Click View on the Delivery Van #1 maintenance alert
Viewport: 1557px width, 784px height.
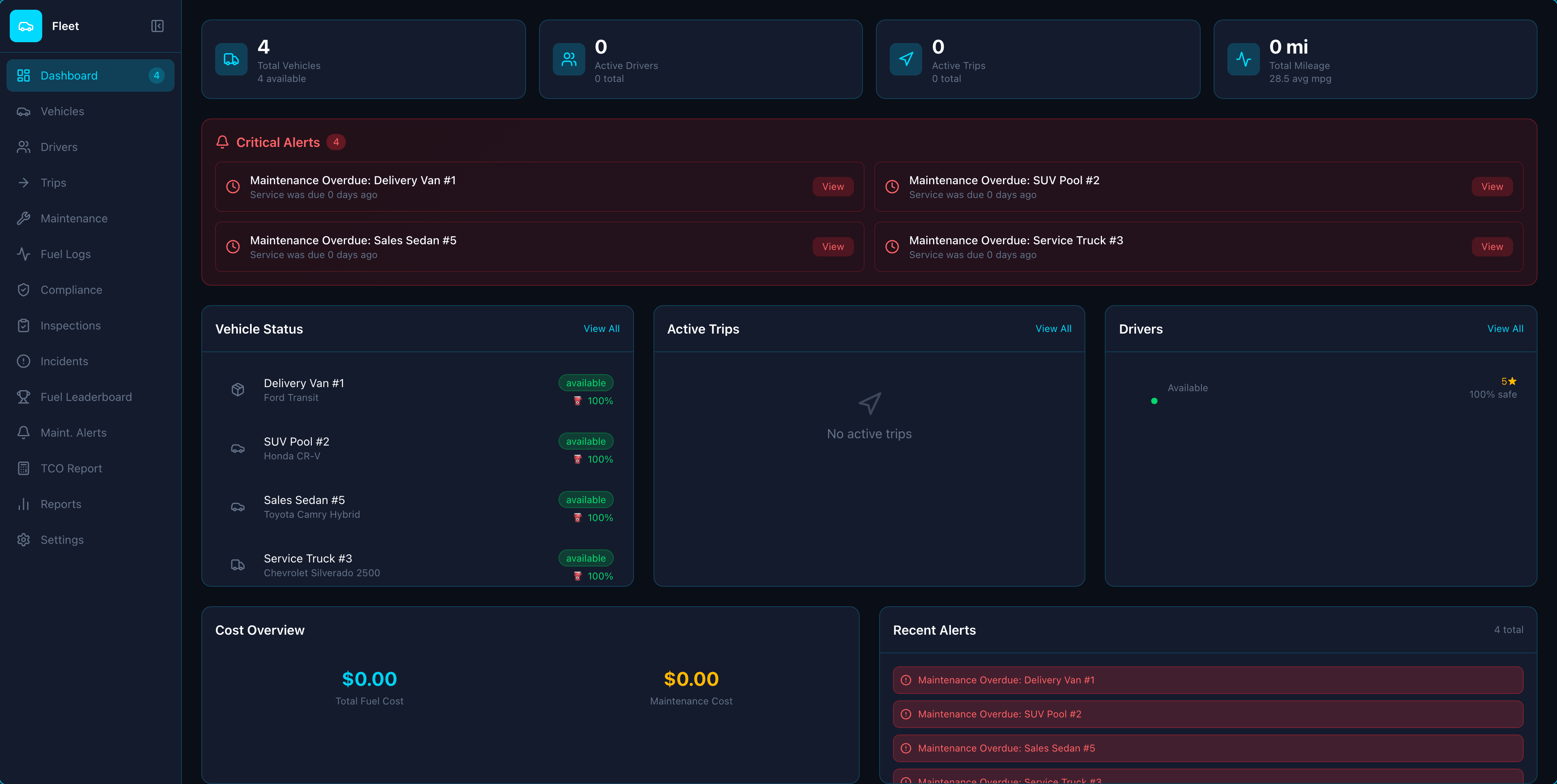click(833, 186)
